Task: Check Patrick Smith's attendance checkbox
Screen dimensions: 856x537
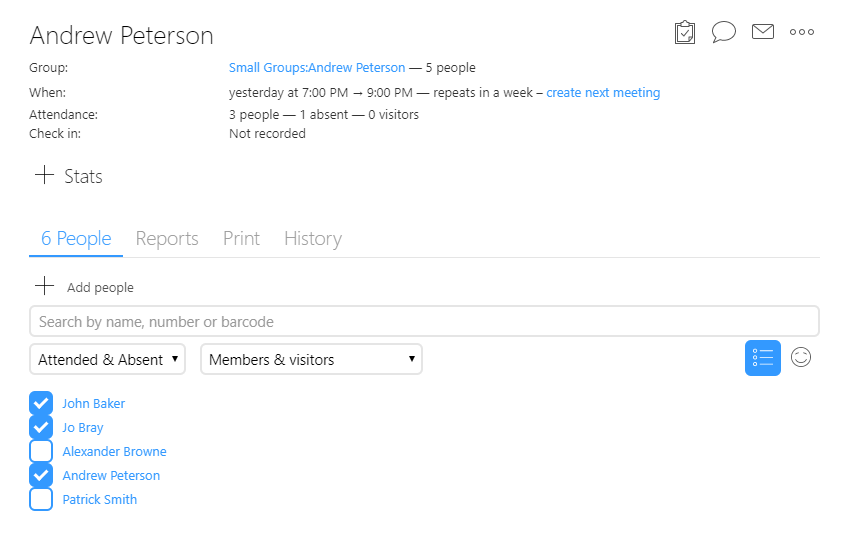Action: point(41,499)
